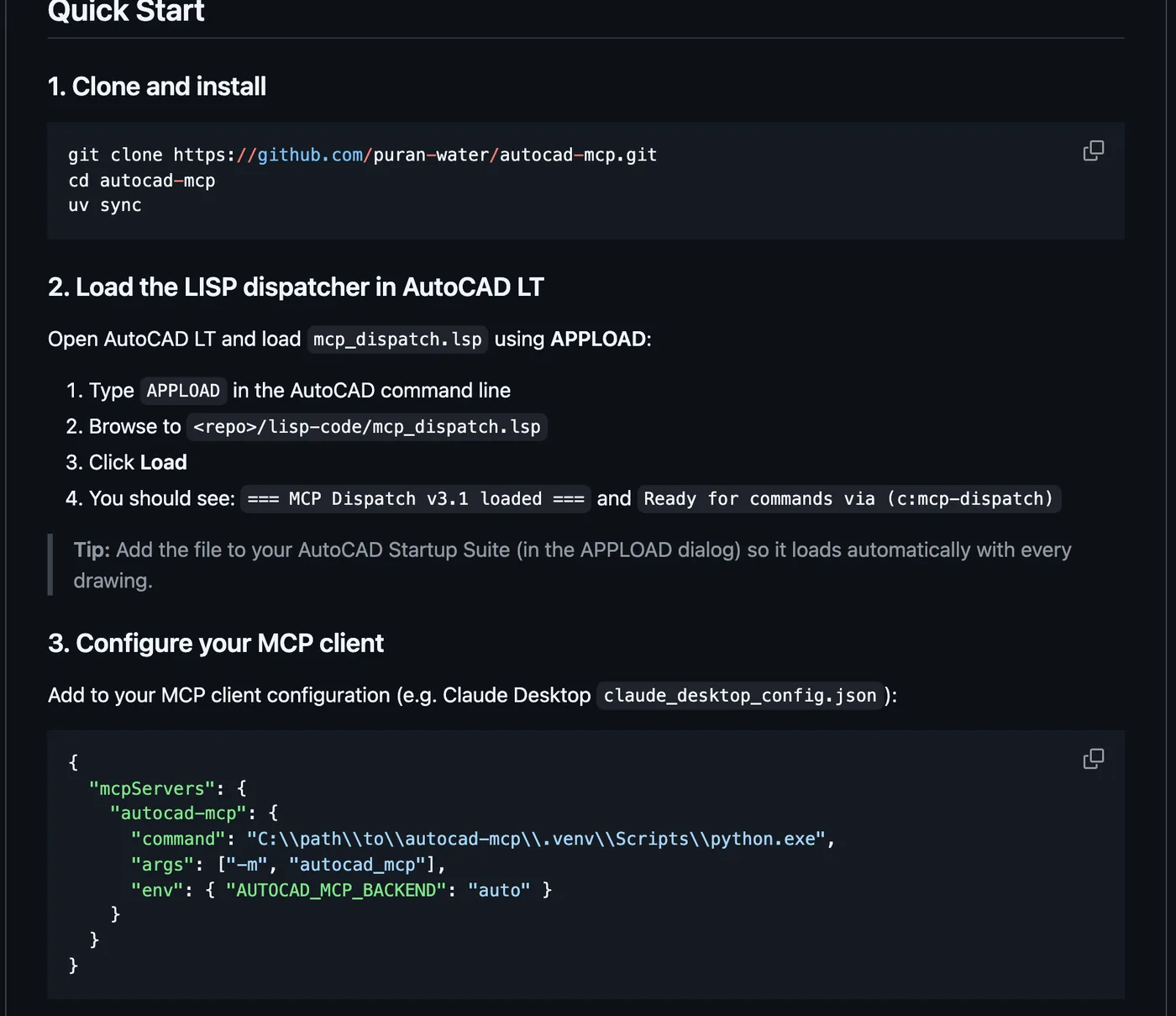The height and width of the screenshot is (1016, 1176).
Task: Click '2. Load the LISP dispatcher in AutoCAD LT' heading
Action: pyautogui.click(x=296, y=287)
